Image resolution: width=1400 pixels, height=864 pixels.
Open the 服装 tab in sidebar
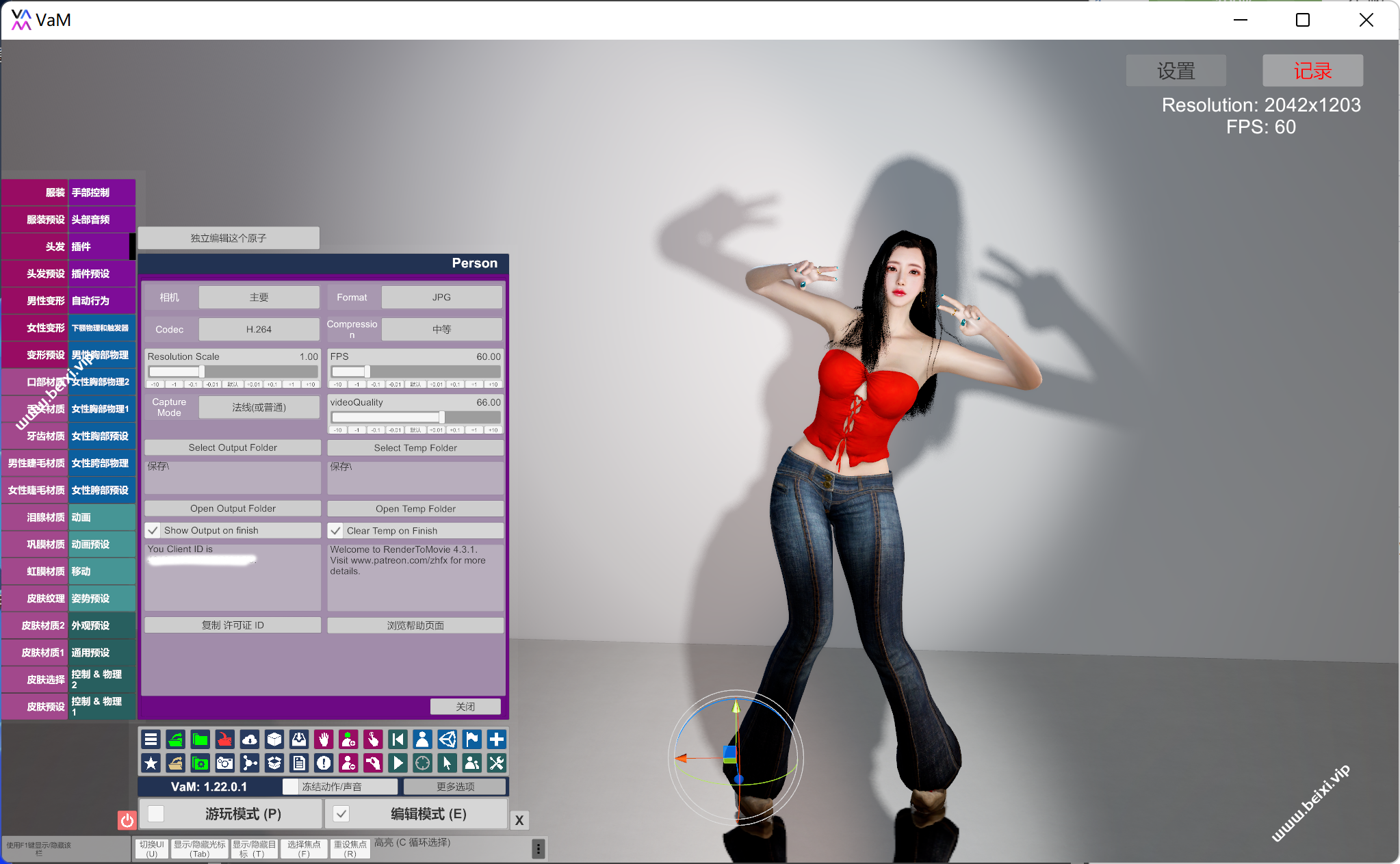click(35, 193)
